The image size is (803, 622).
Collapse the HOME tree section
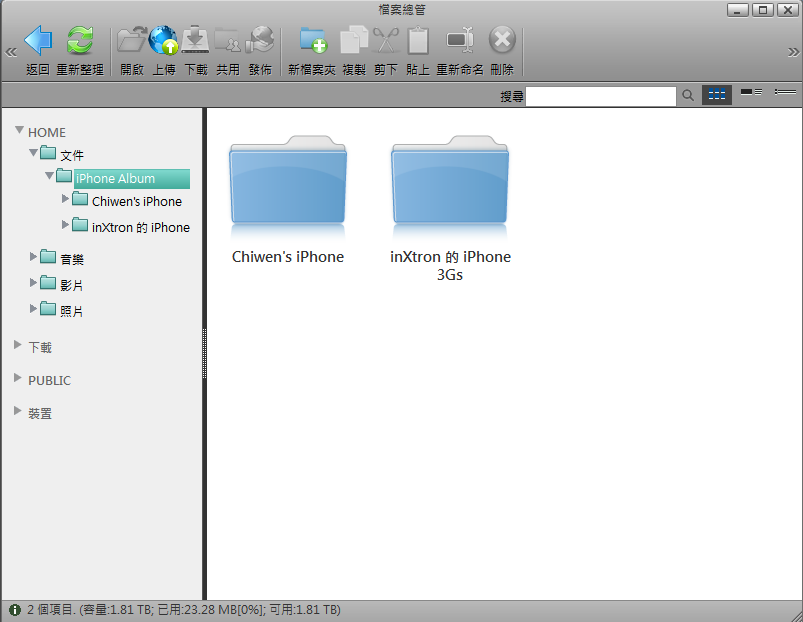pos(19,131)
